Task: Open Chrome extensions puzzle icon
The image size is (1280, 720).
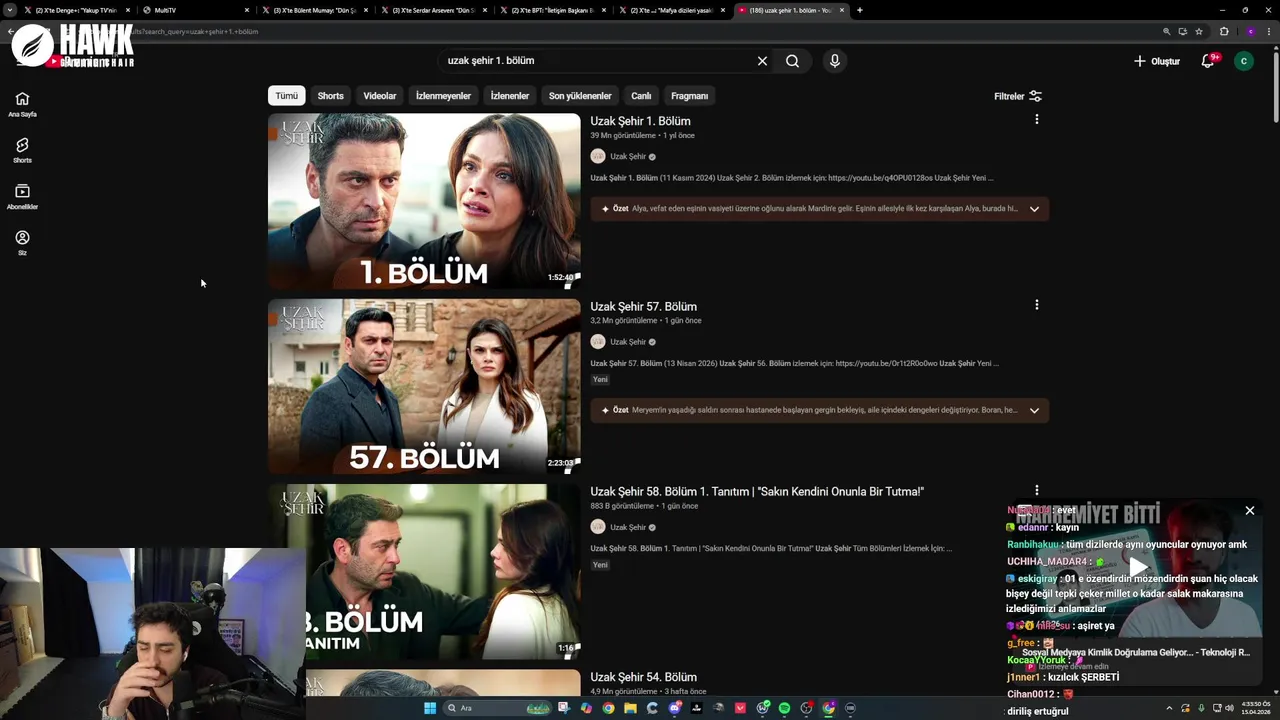Action: tap(1224, 31)
